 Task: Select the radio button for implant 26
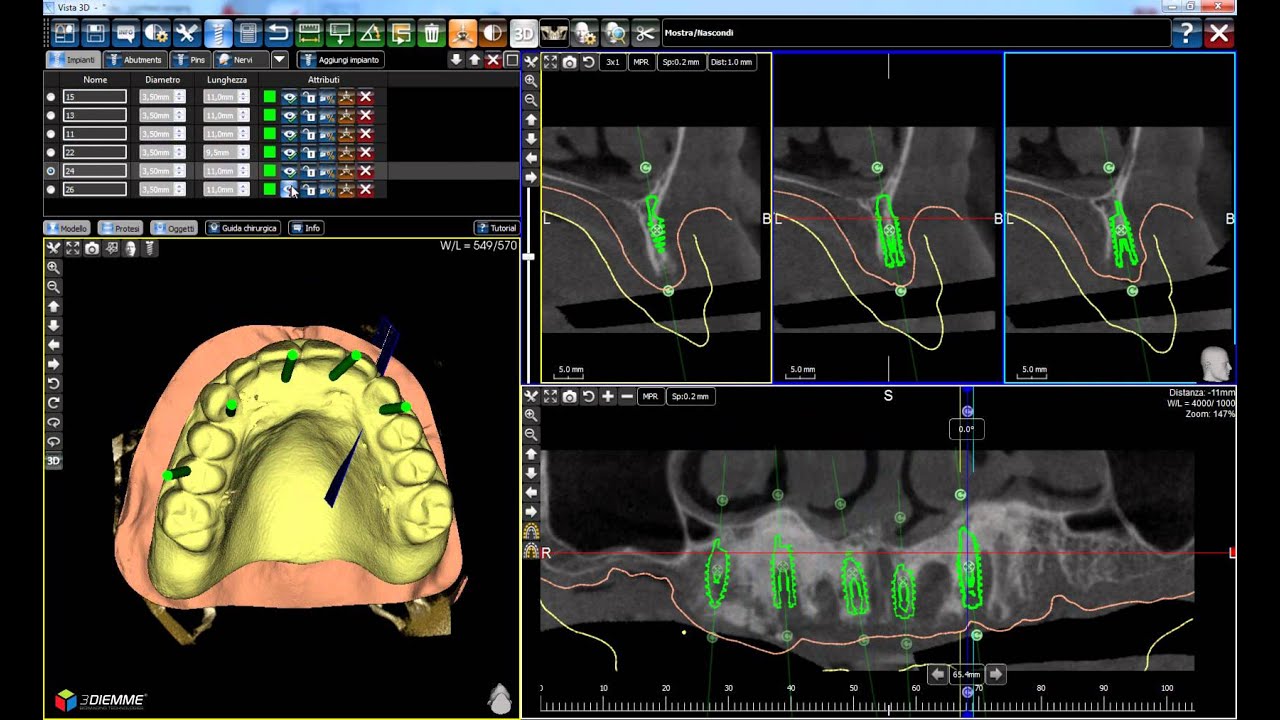(x=51, y=189)
